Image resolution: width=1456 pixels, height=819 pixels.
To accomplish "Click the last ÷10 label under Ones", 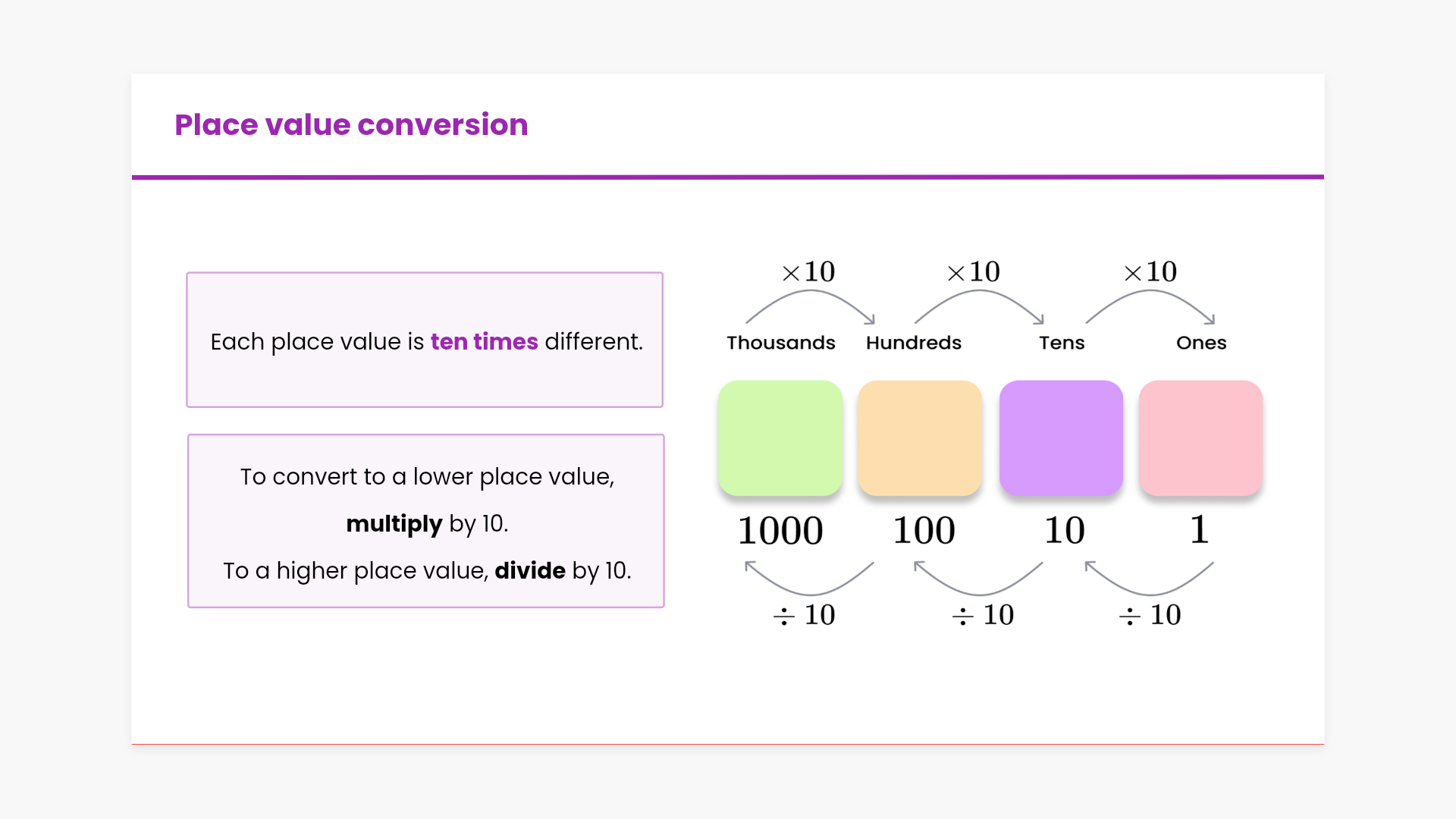I will pyautogui.click(x=1150, y=615).
